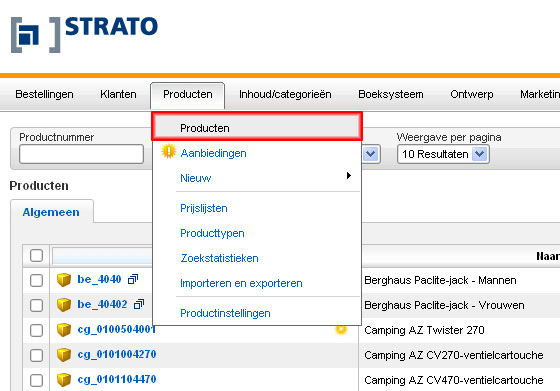Tick the checkbox for be_40402
Viewport: 560px width, 391px height.
tap(36, 305)
